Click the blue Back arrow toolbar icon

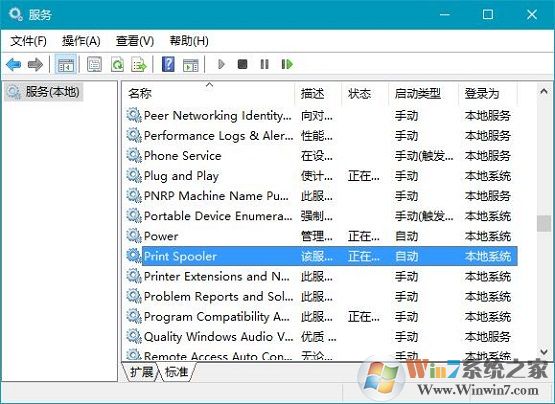14,64
